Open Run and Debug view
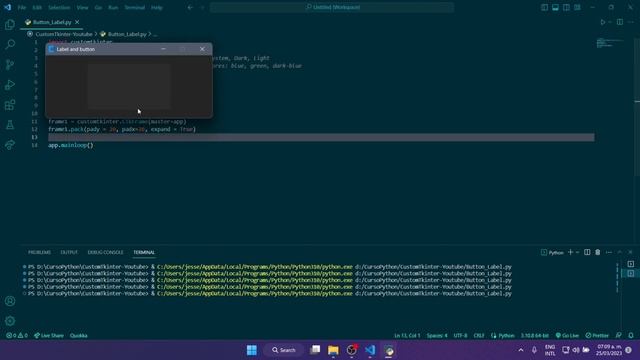The width and height of the screenshot is (640, 360). [x=10, y=84]
